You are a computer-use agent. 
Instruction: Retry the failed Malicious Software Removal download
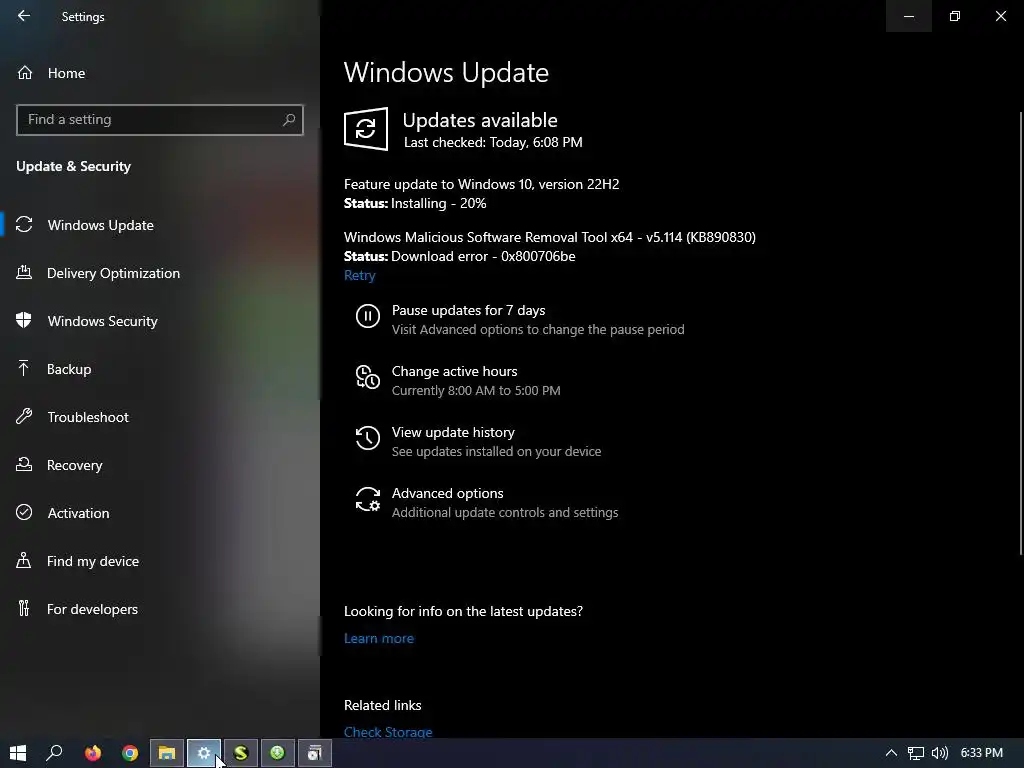tap(360, 276)
